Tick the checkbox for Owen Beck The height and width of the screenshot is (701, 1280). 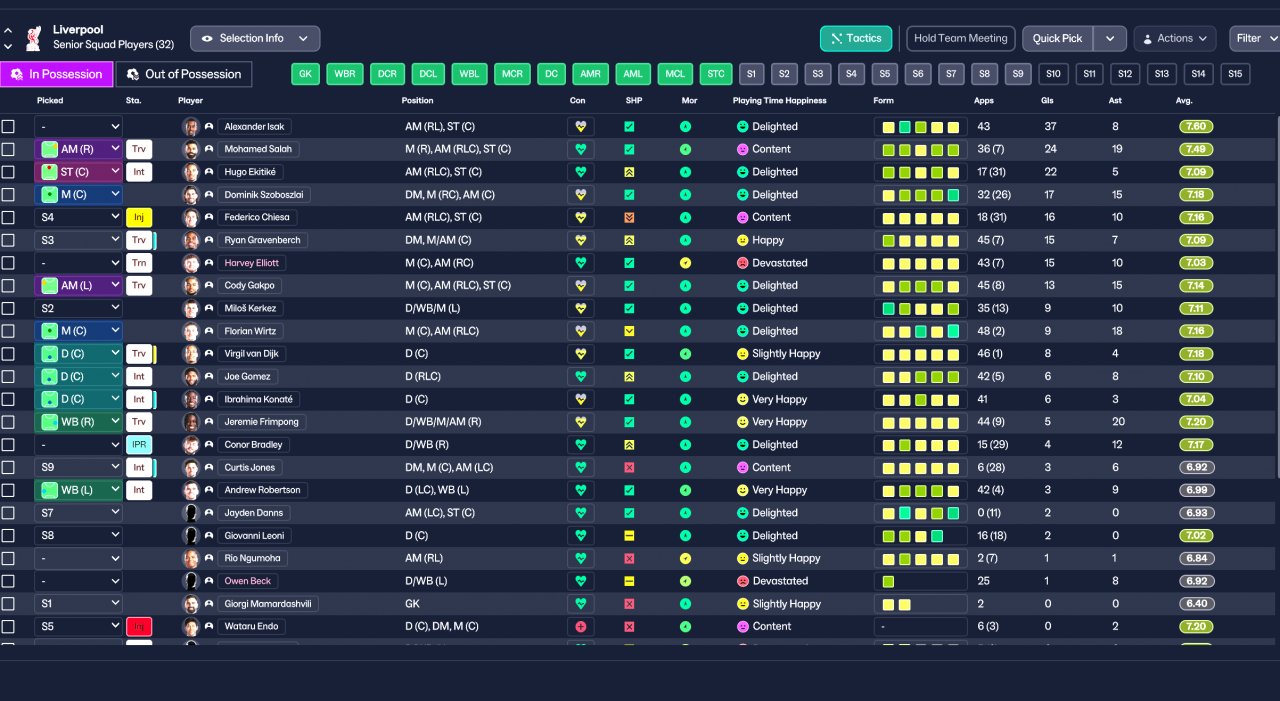pos(8,581)
